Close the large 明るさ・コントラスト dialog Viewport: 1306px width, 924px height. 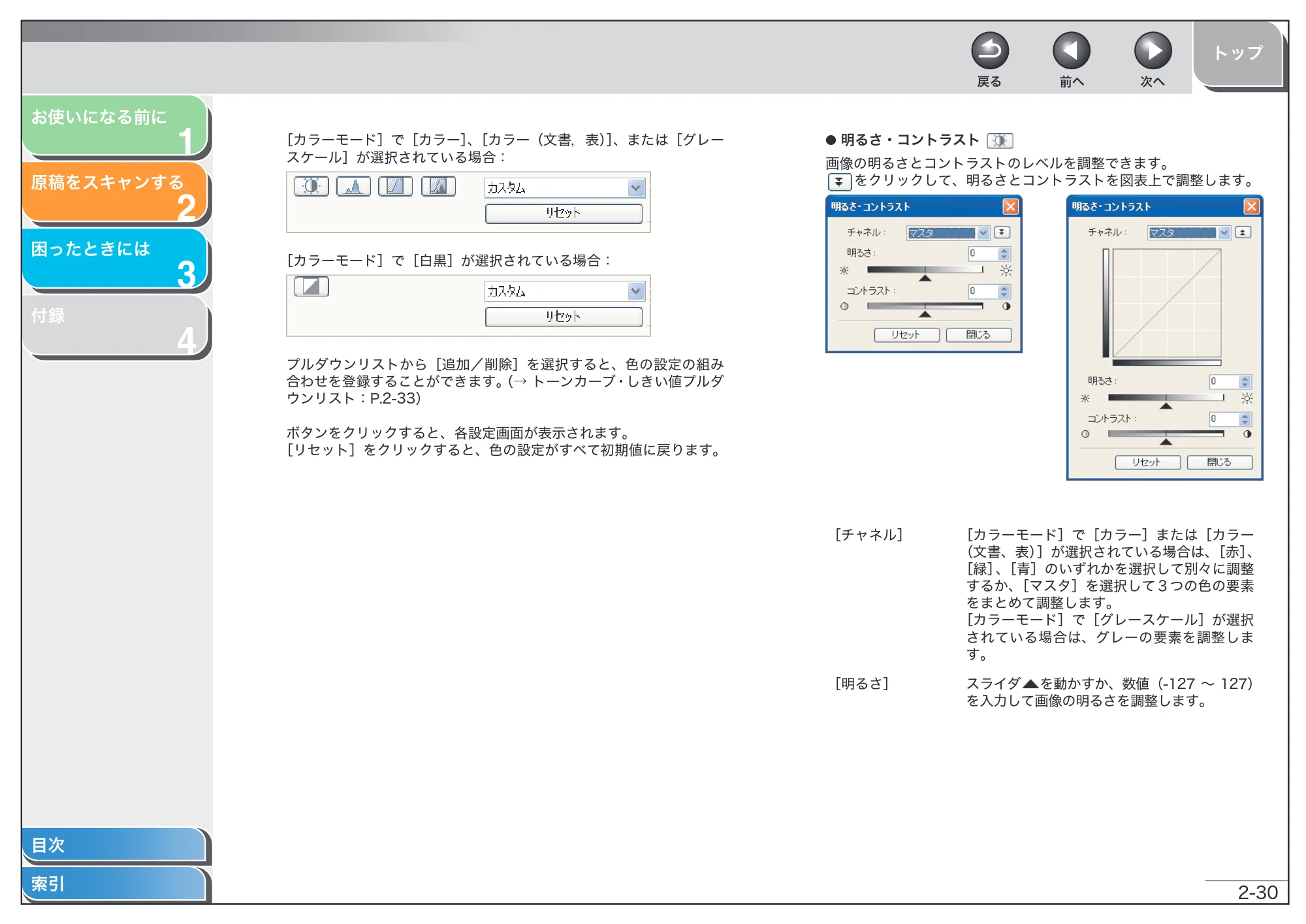tap(1251, 207)
